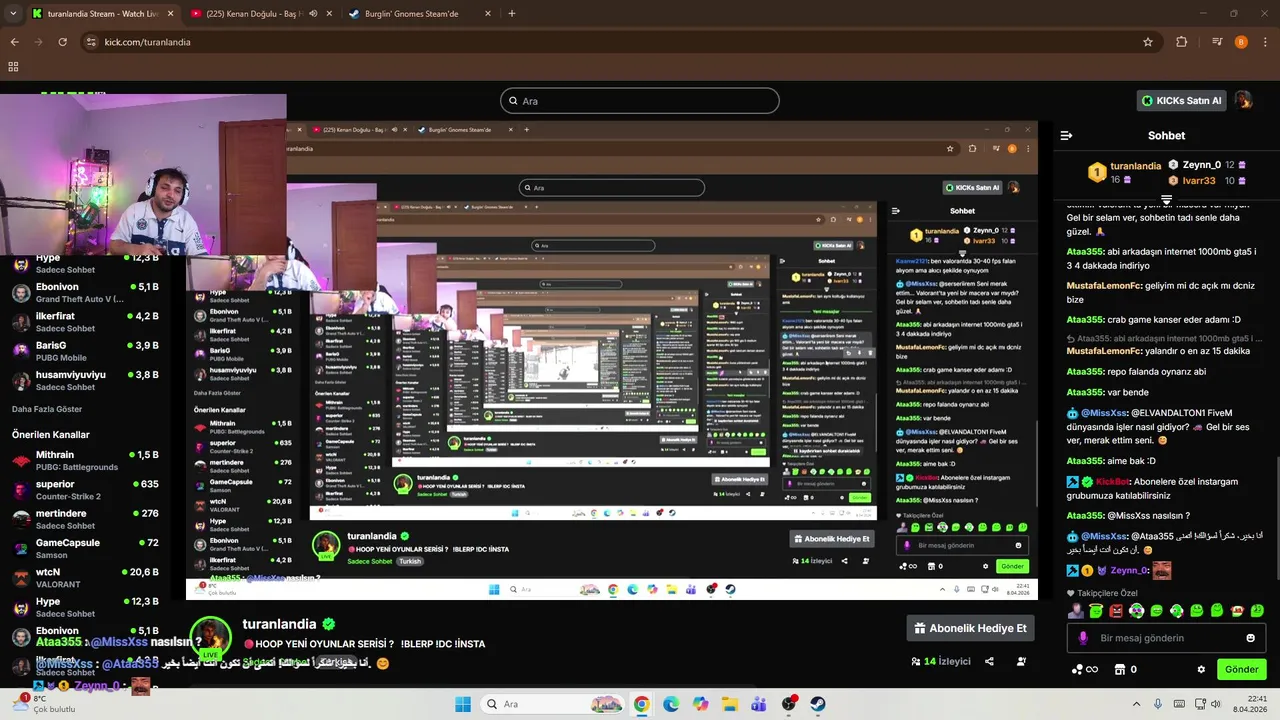Click Bir mesaj gönderin input

coord(1166,638)
